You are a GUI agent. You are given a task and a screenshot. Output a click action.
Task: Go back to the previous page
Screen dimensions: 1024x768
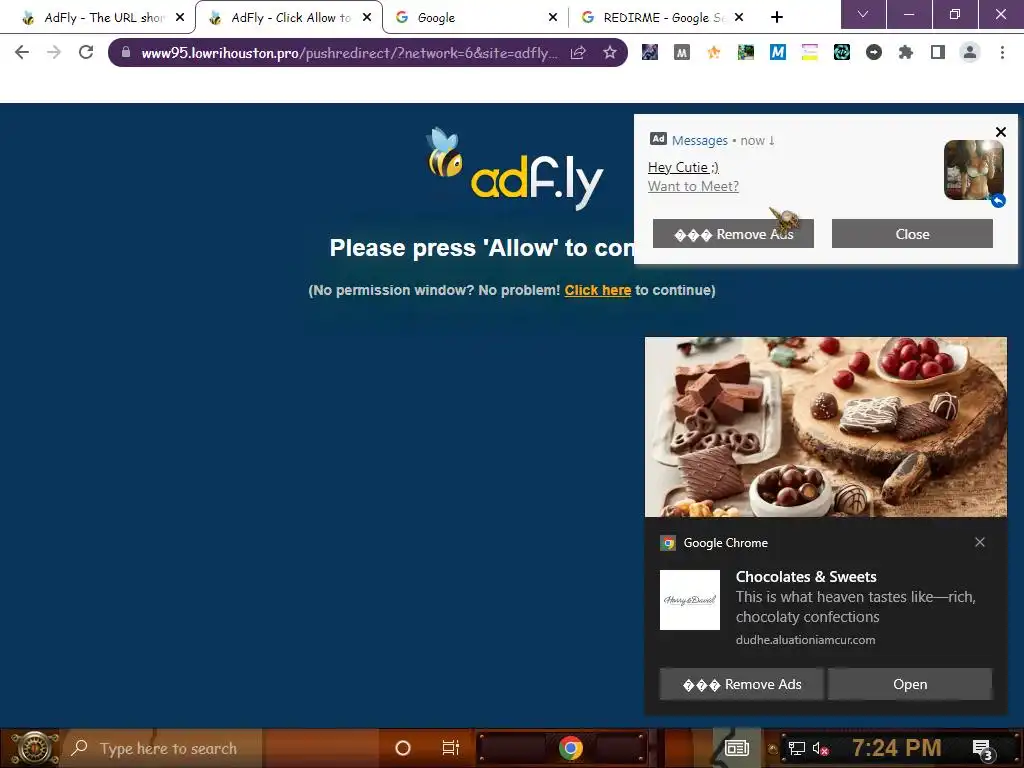22,52
